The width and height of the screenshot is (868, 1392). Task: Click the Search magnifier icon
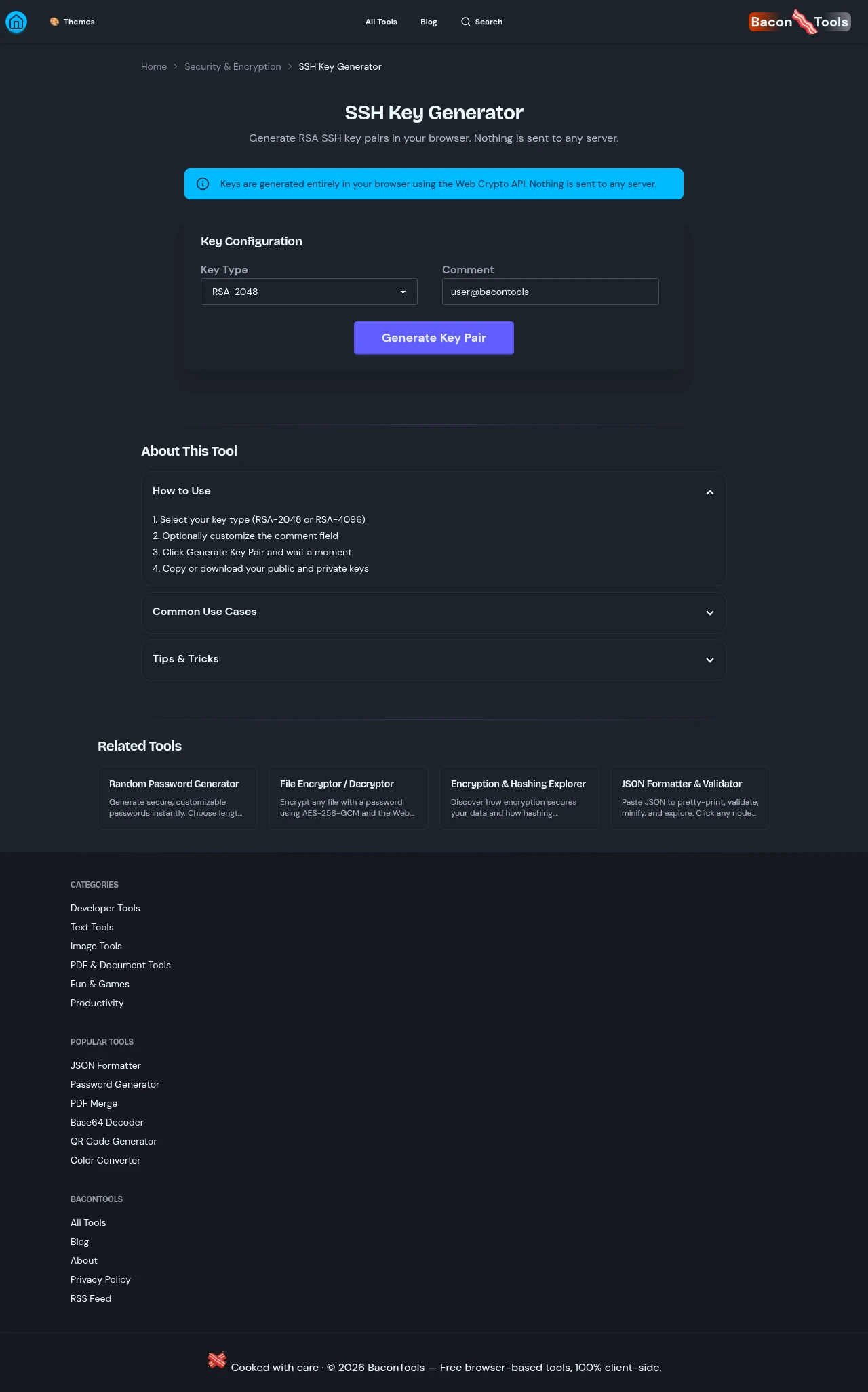(465, 22)
